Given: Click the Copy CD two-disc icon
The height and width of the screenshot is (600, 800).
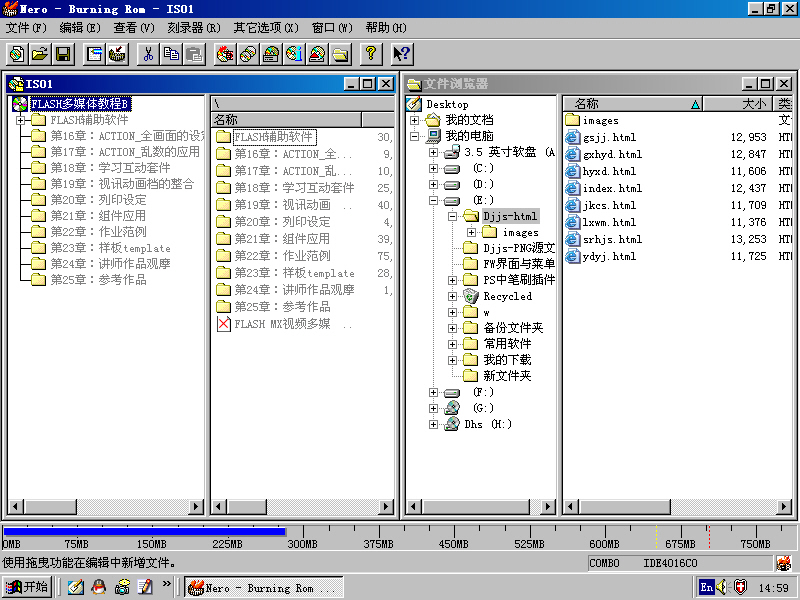Looking at the screenshot, I should point(248,54).
